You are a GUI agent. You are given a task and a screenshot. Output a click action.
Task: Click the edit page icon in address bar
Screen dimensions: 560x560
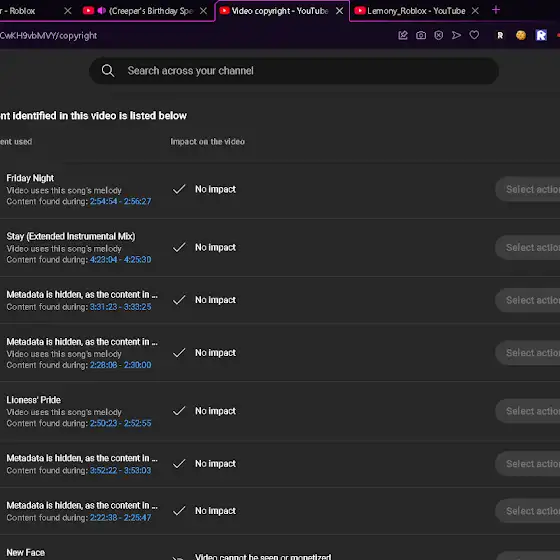point(403,35)
